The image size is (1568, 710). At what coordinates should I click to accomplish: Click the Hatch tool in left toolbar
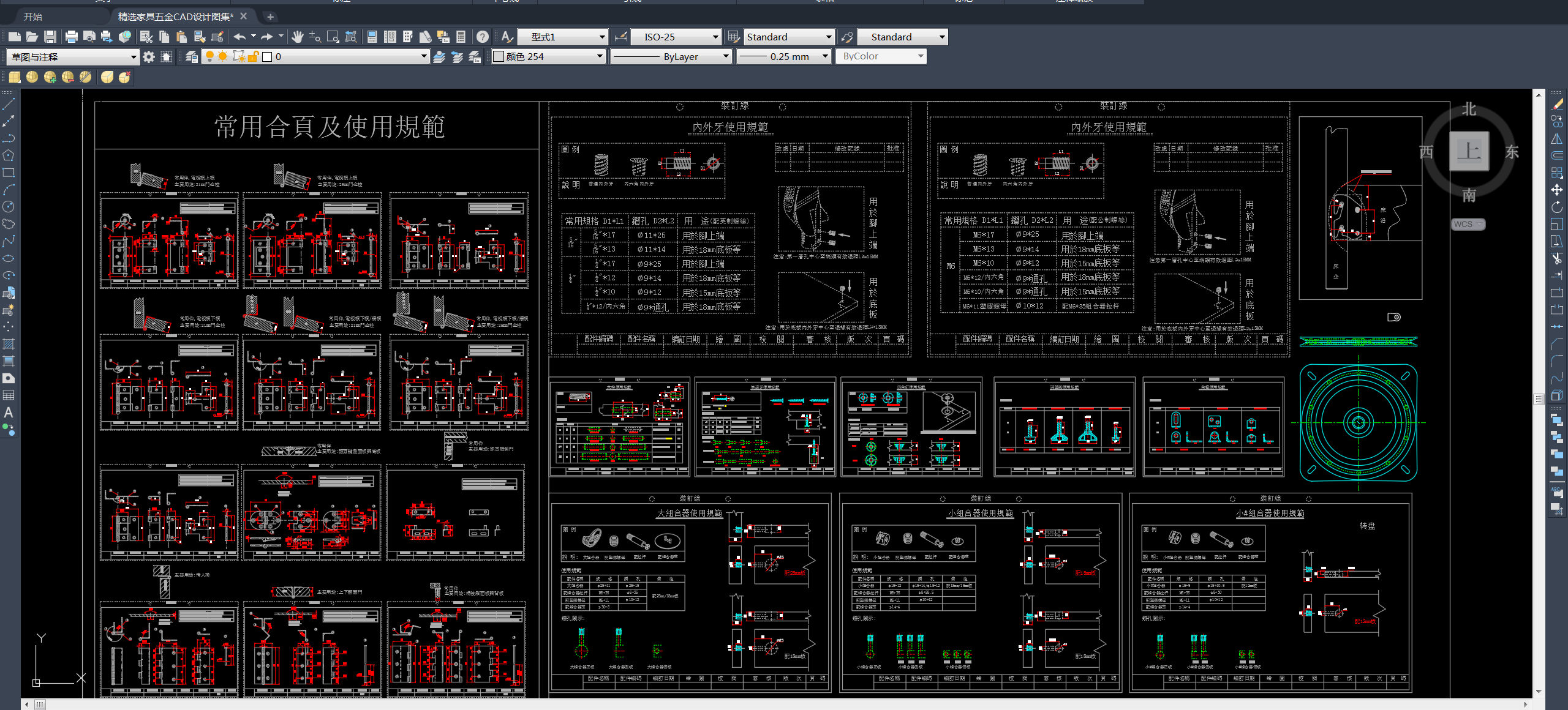click(9, 344)
